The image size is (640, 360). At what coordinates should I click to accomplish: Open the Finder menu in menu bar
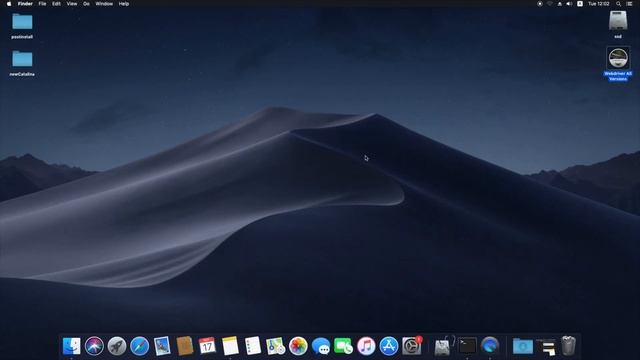click(x=25, y=4)
